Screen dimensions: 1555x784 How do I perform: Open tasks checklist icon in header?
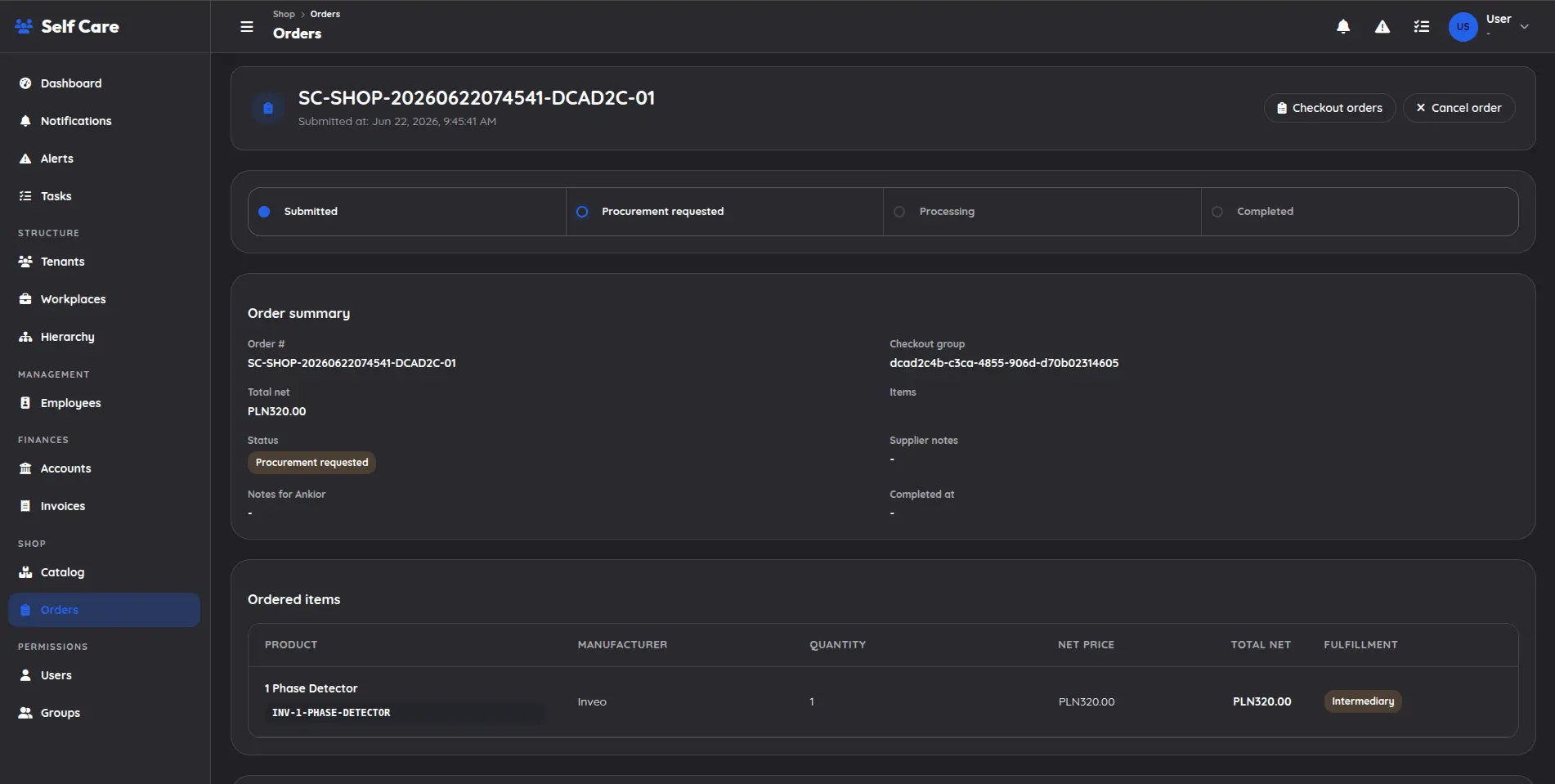point(1422,27)
